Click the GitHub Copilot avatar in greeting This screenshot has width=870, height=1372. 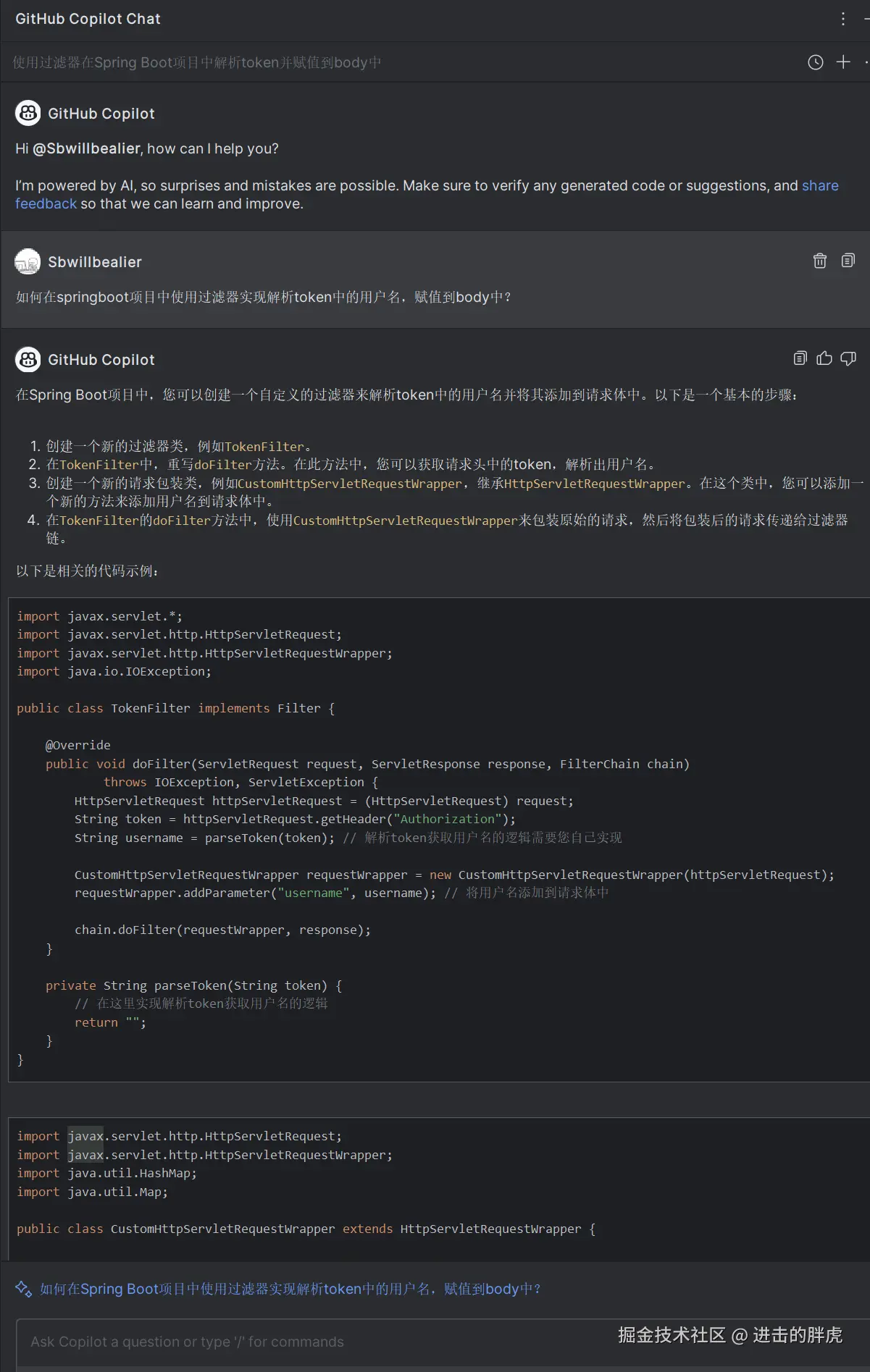28,113
